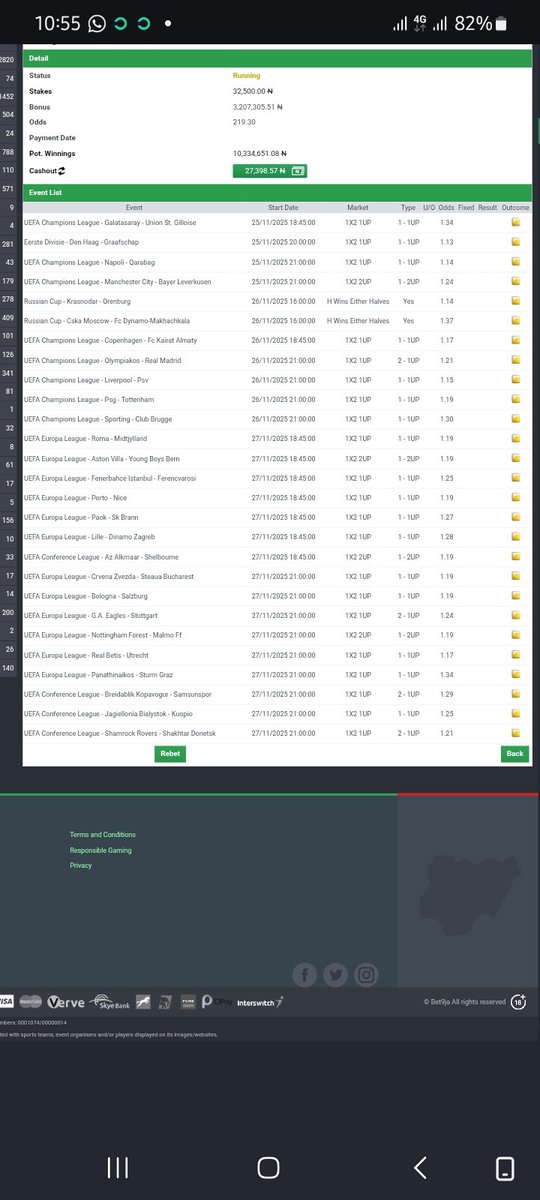Viewport: 540px width, 1200px height.
Task: Click potential winnings 10,334,651.08
Action: 260,153
